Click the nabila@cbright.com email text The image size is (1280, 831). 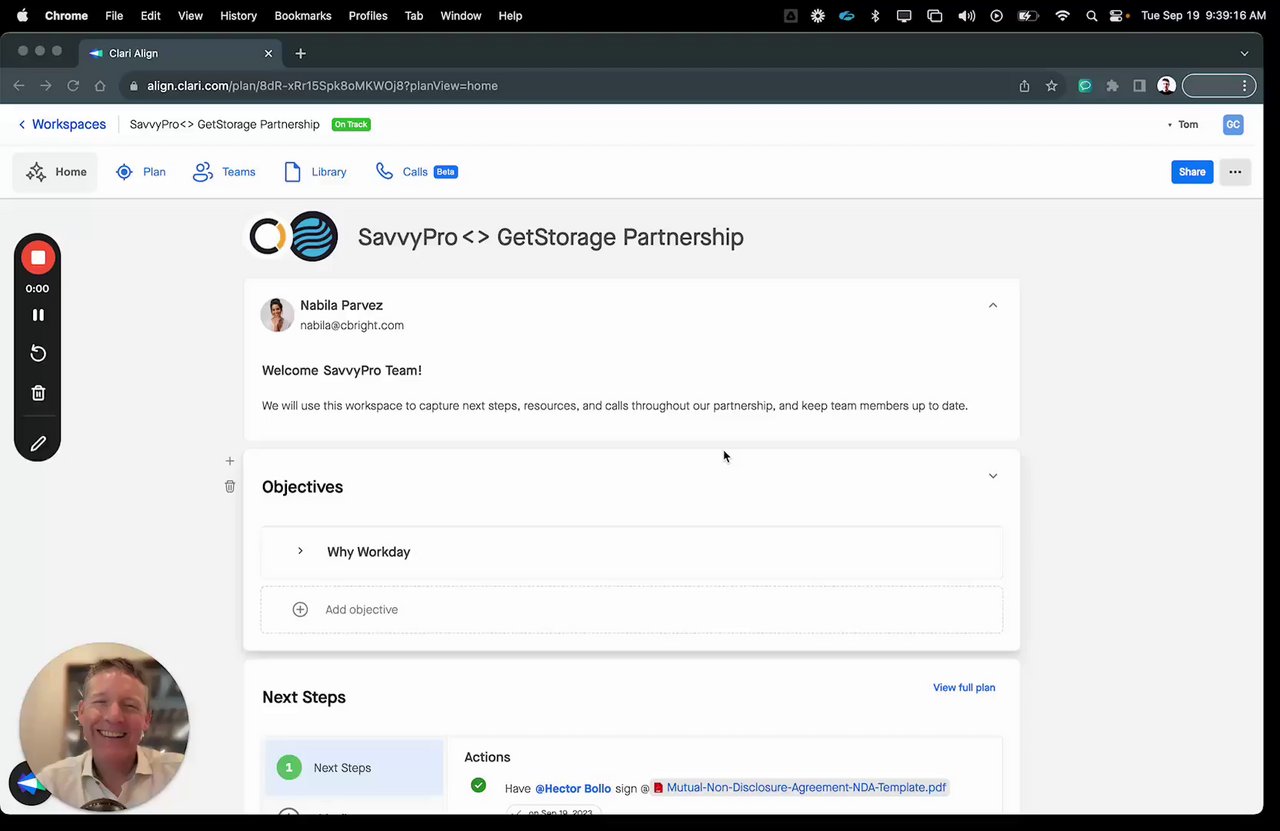pos(352,325)
